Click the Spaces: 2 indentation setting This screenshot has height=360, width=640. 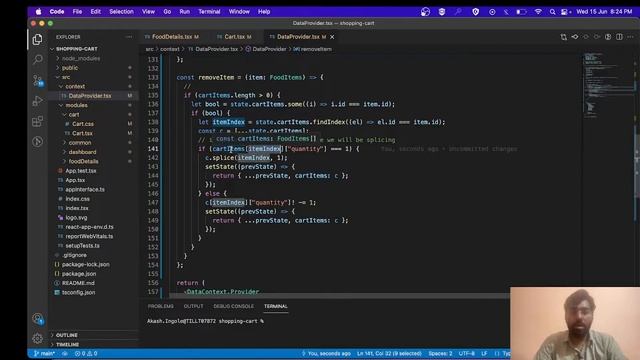pos(440,353)
